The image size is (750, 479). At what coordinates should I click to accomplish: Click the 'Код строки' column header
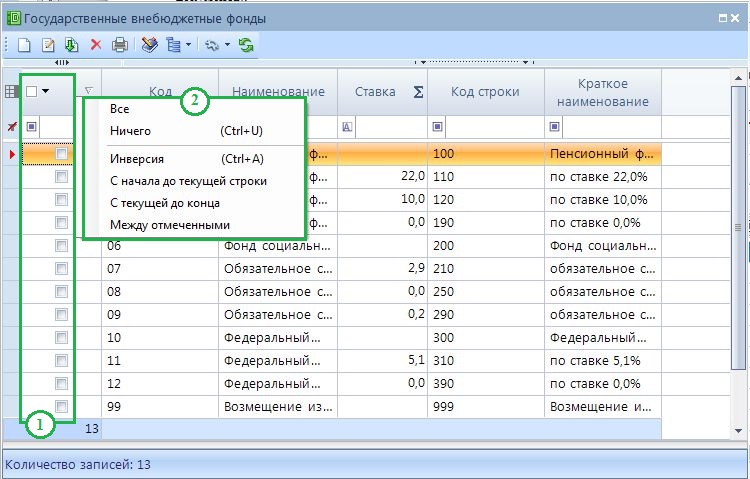click(x=485, y=92)
